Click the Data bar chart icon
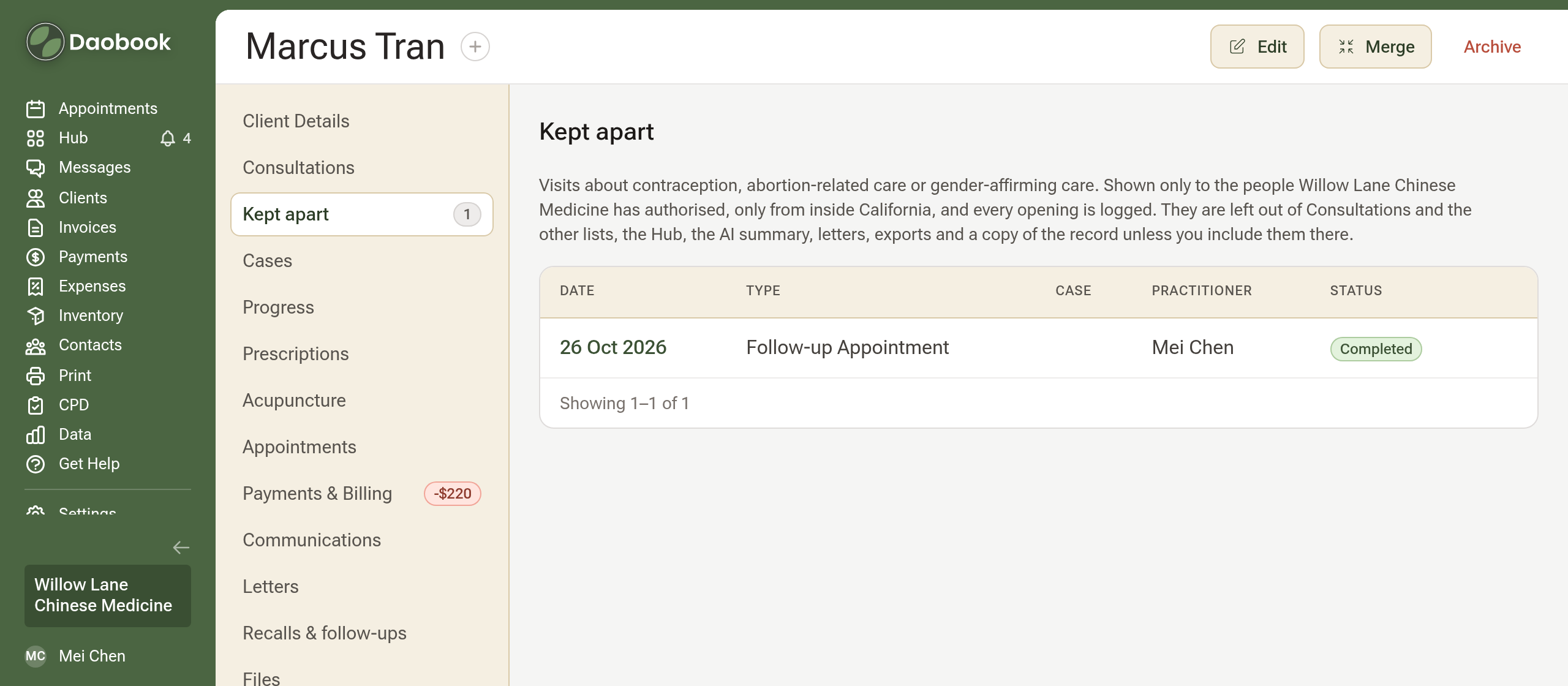This screenshot has width=1568, height=686. 36,435
